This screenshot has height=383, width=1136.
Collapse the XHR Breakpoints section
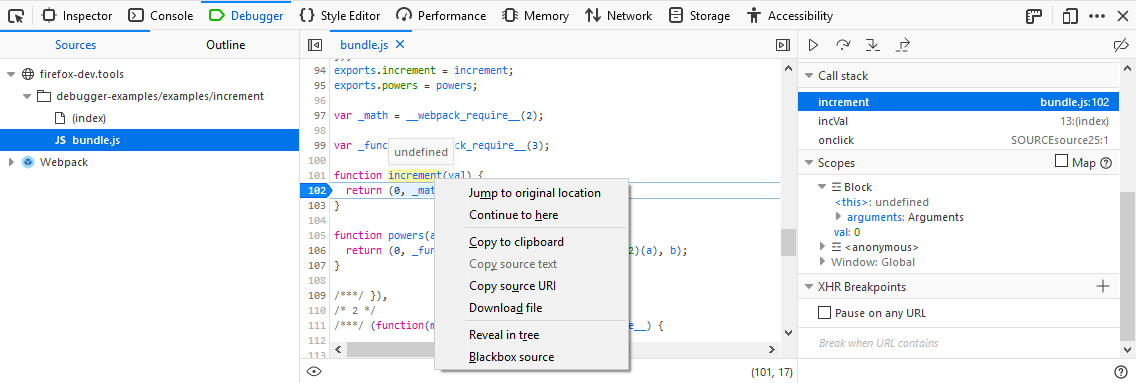809,287
